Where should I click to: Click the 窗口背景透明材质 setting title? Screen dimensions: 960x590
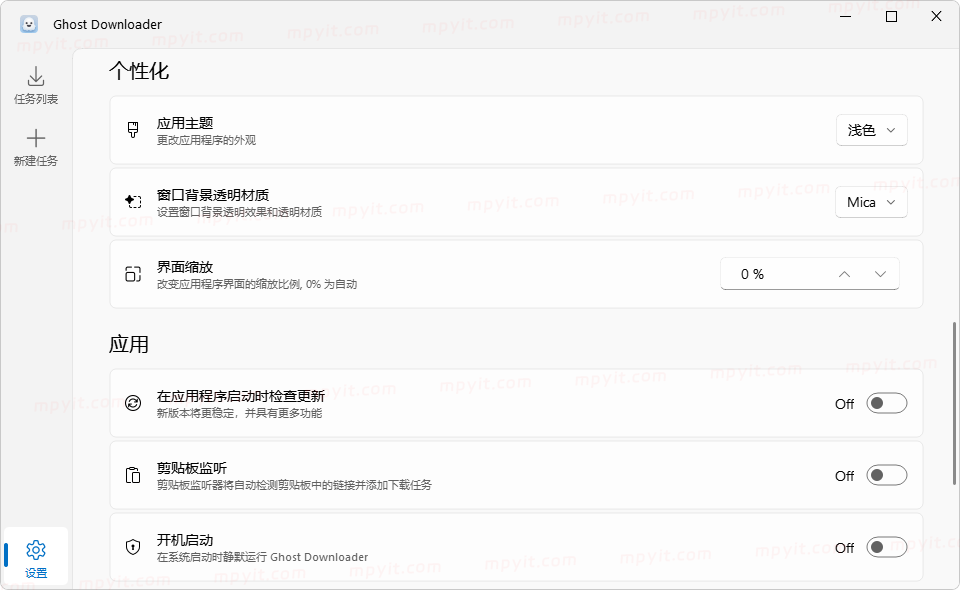pyautogui.click(x=213, y=195)
